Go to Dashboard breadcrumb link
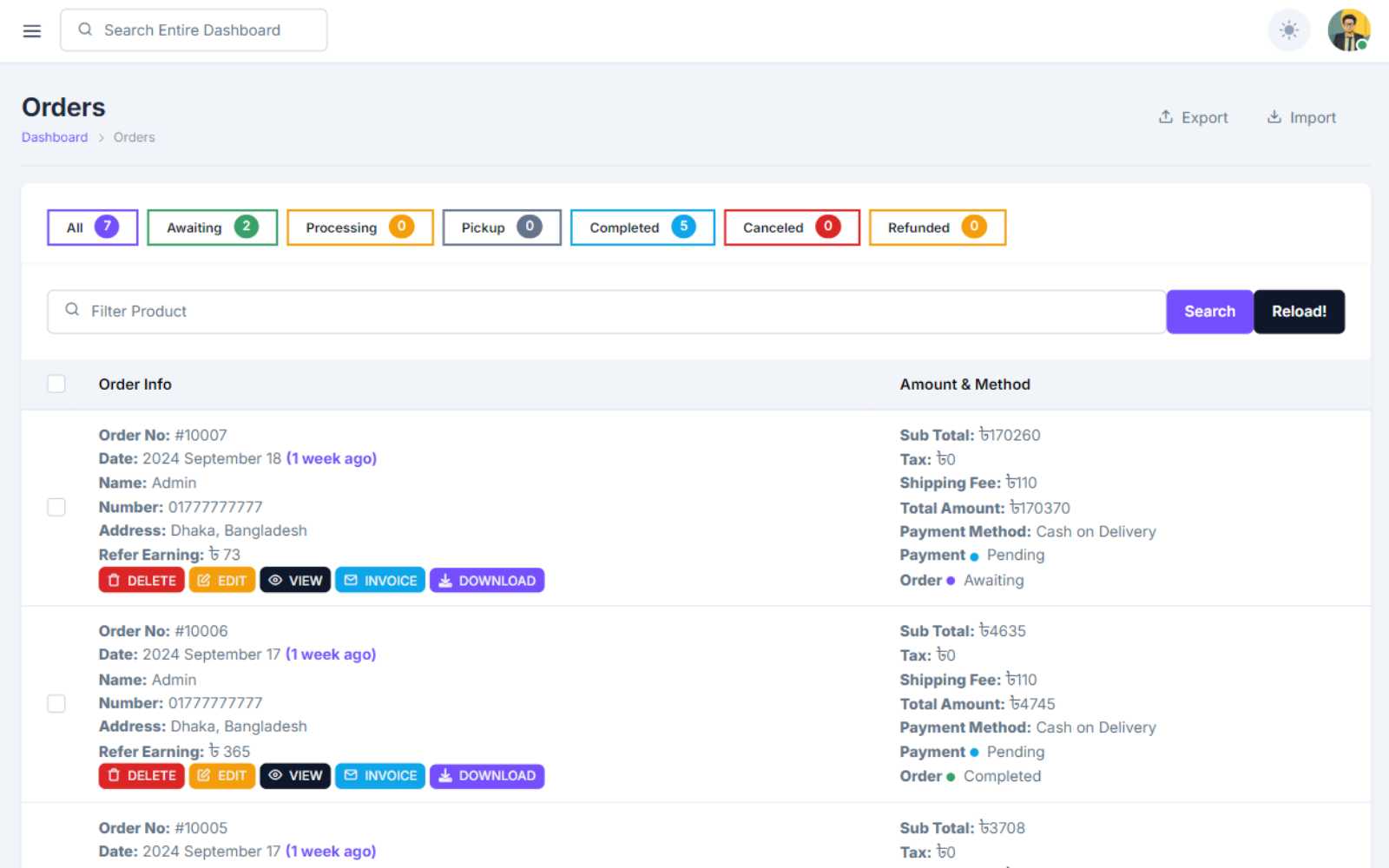 point(55,137)
